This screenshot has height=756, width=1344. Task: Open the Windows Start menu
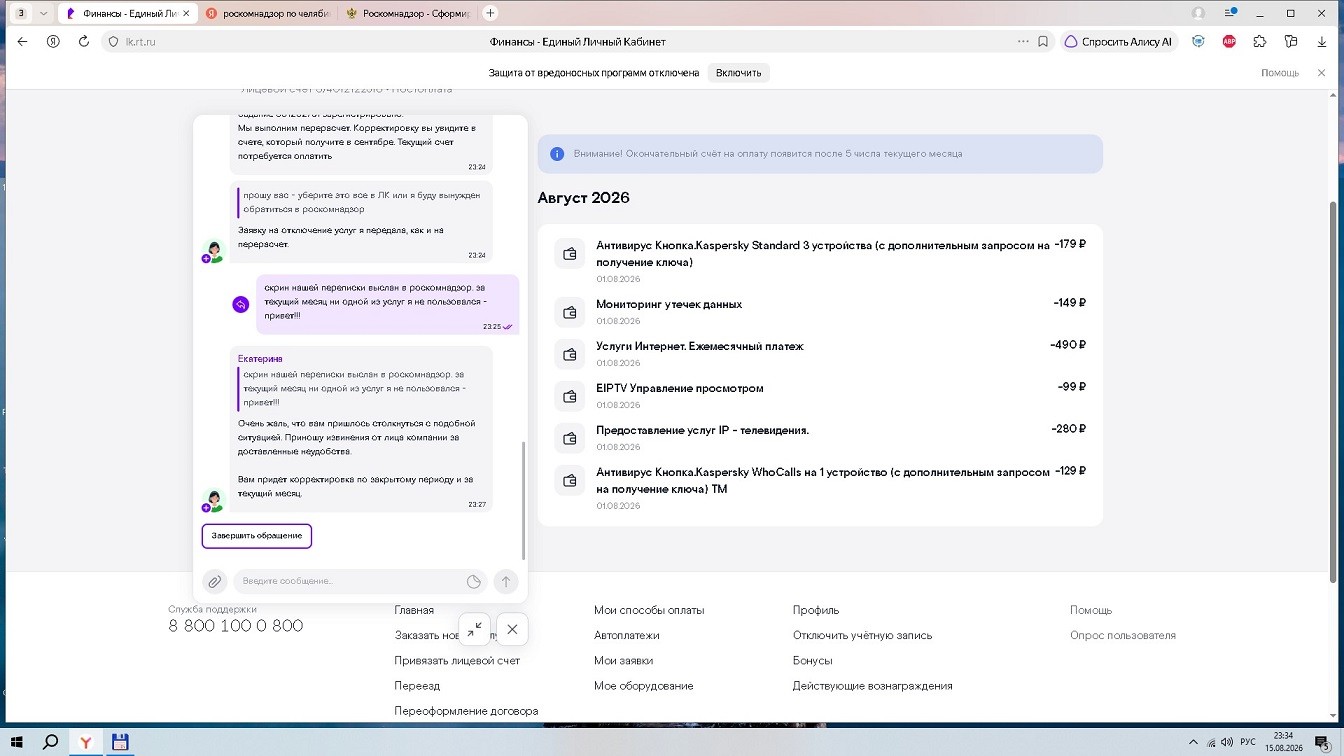18,743
